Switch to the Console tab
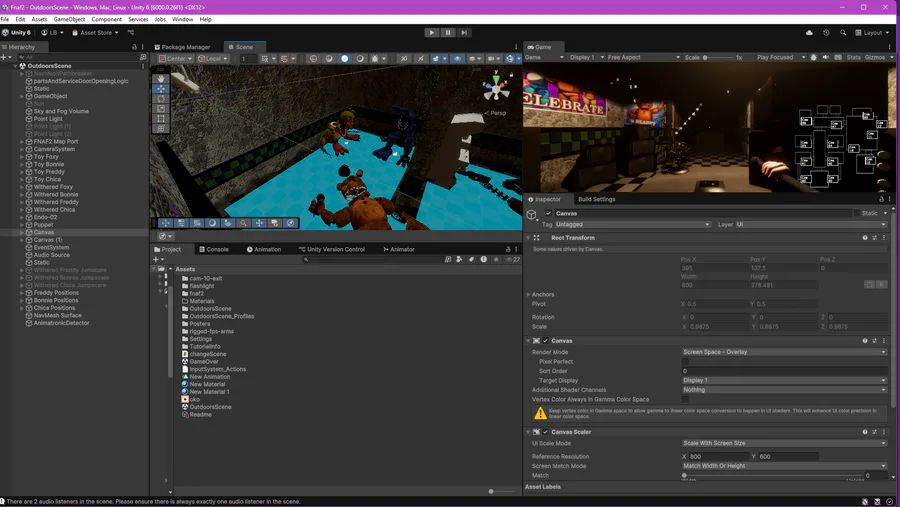900x507 pixels. point(214,249)
